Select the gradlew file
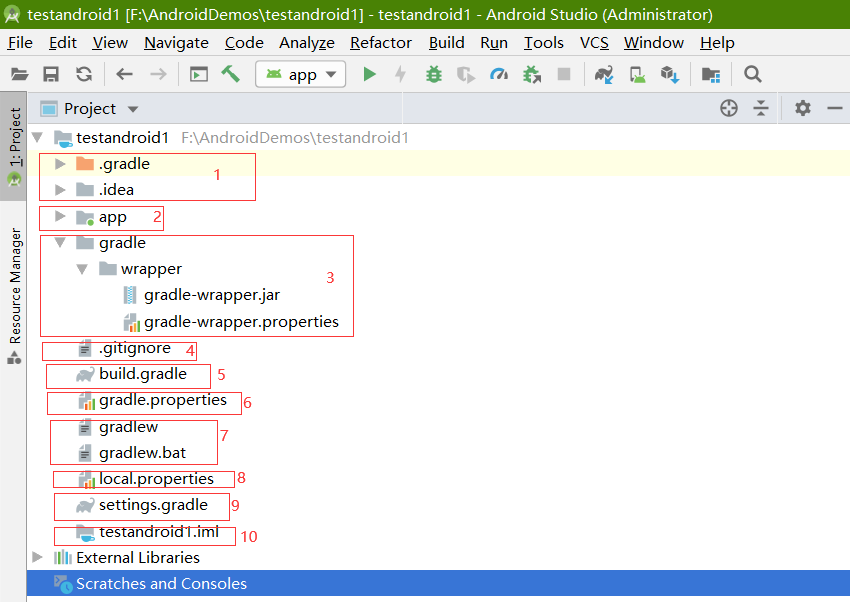 pos(128,427)
